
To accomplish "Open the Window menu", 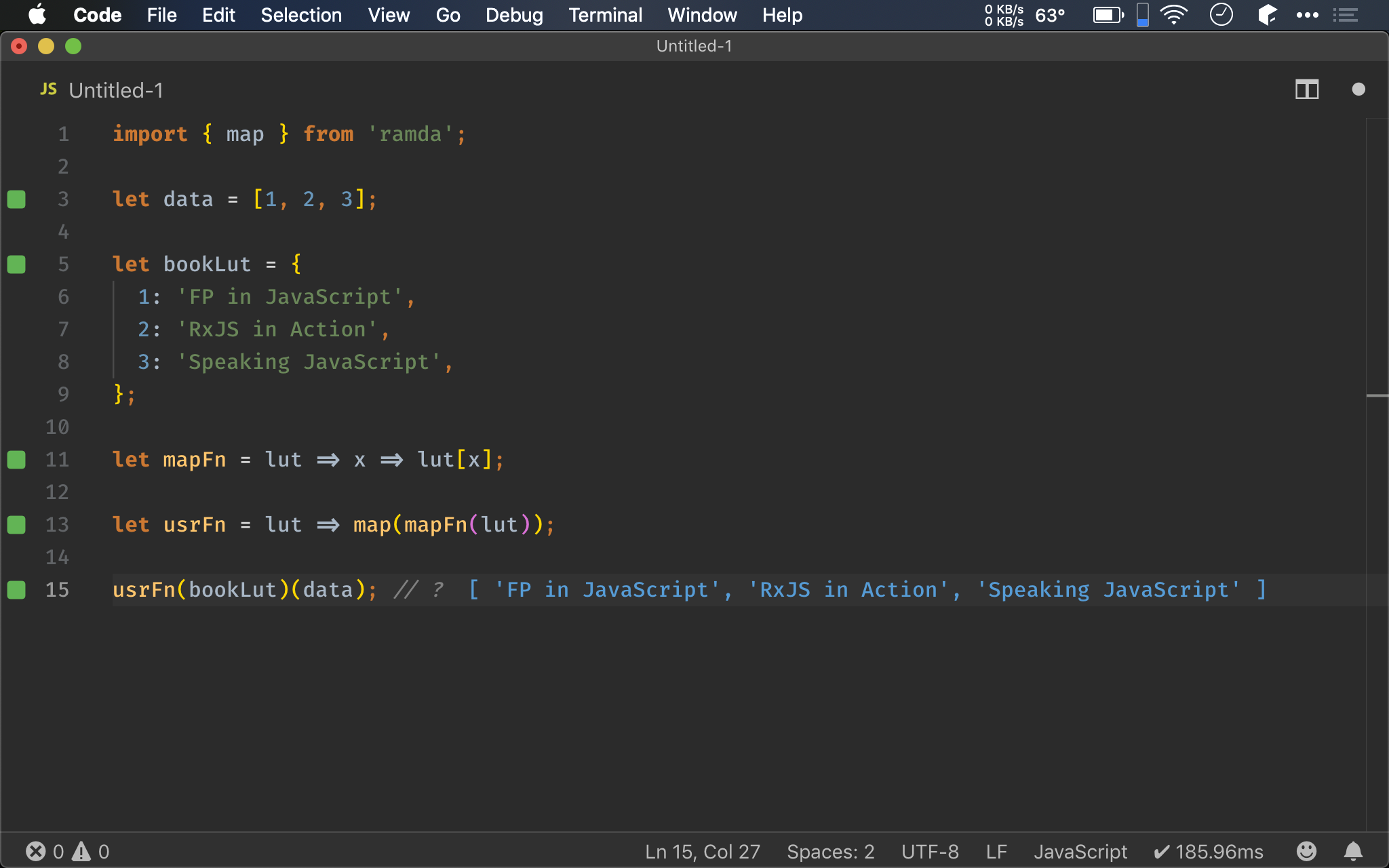I will coord(702,15).
